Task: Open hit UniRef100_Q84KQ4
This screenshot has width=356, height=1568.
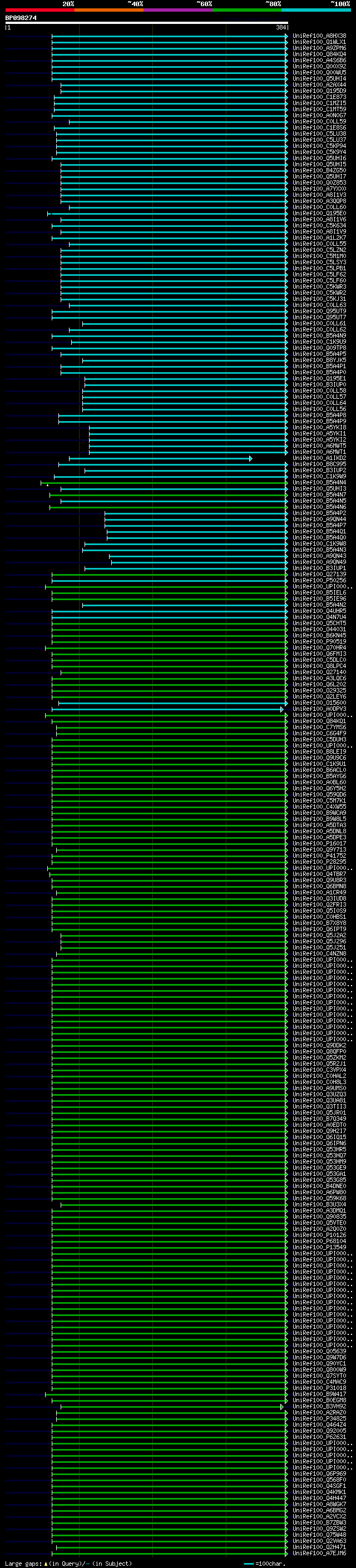Action: [319, 54]
